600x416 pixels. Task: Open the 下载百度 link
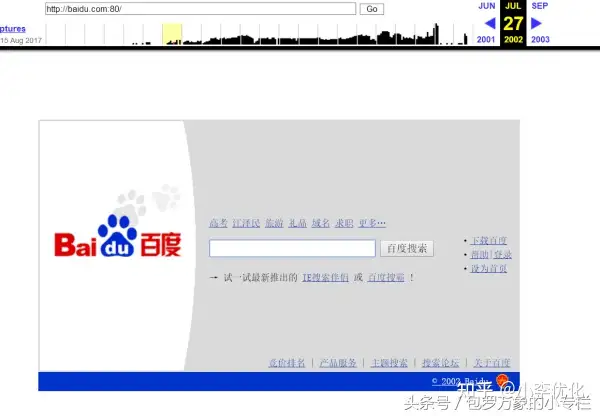[489, 241]
